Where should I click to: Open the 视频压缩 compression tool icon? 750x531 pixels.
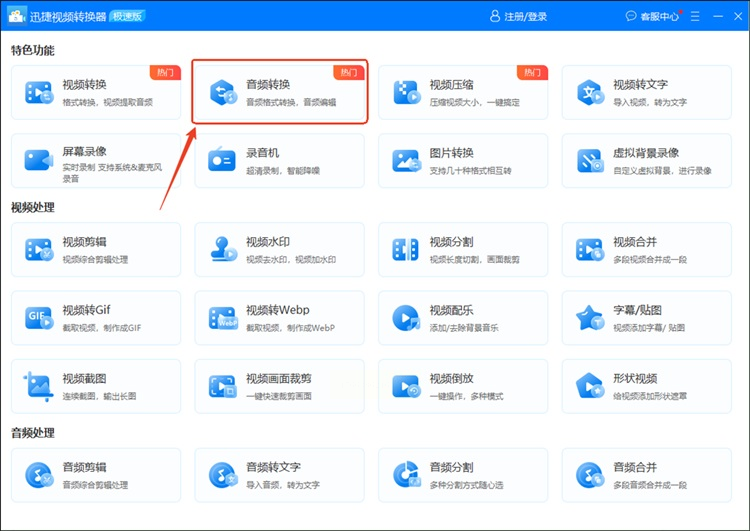coord(407,92)
